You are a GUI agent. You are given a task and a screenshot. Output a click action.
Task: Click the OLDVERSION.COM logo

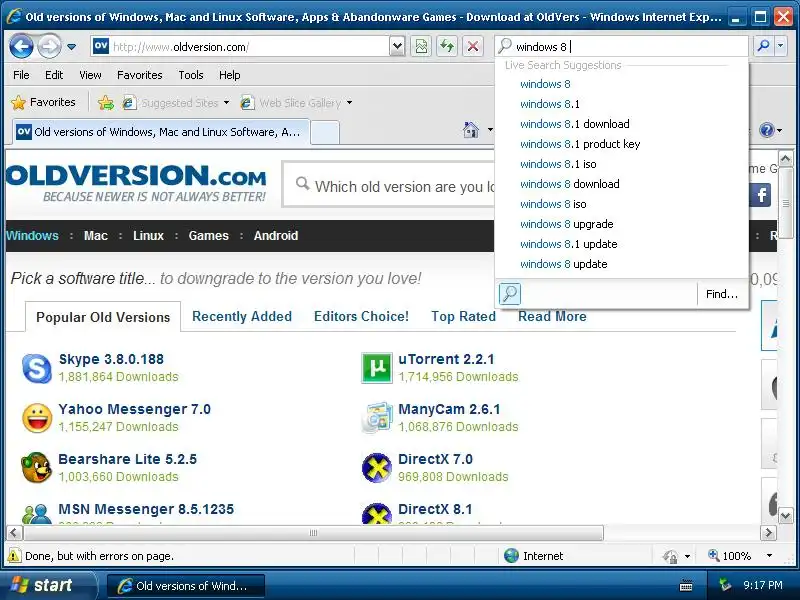[136, 183]
